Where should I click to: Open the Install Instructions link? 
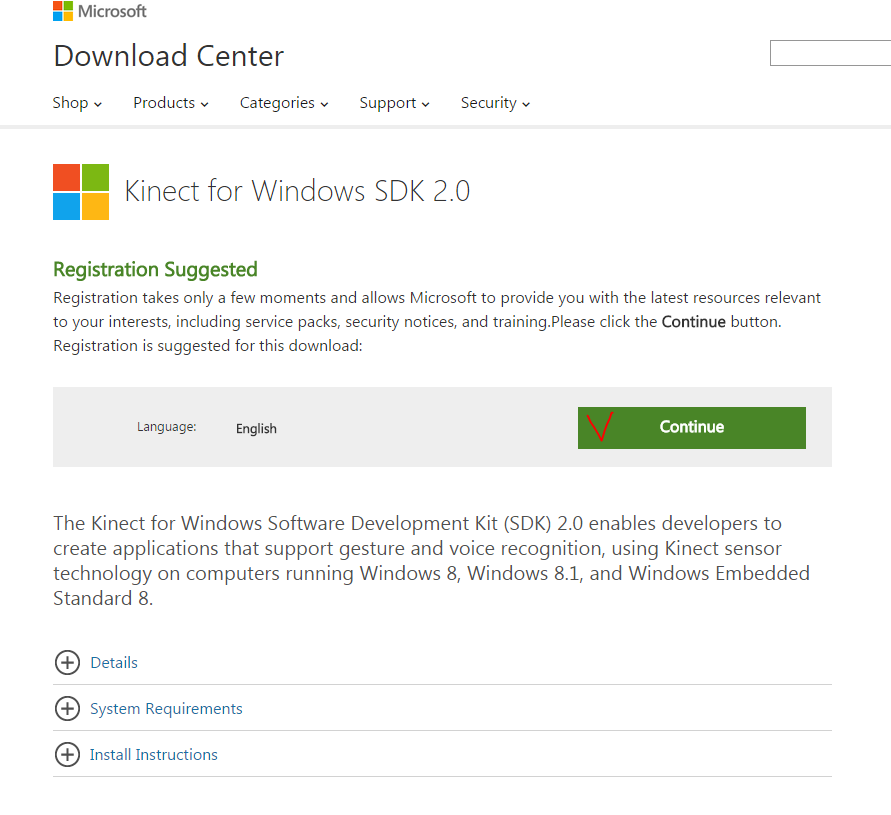coord(153,755)
